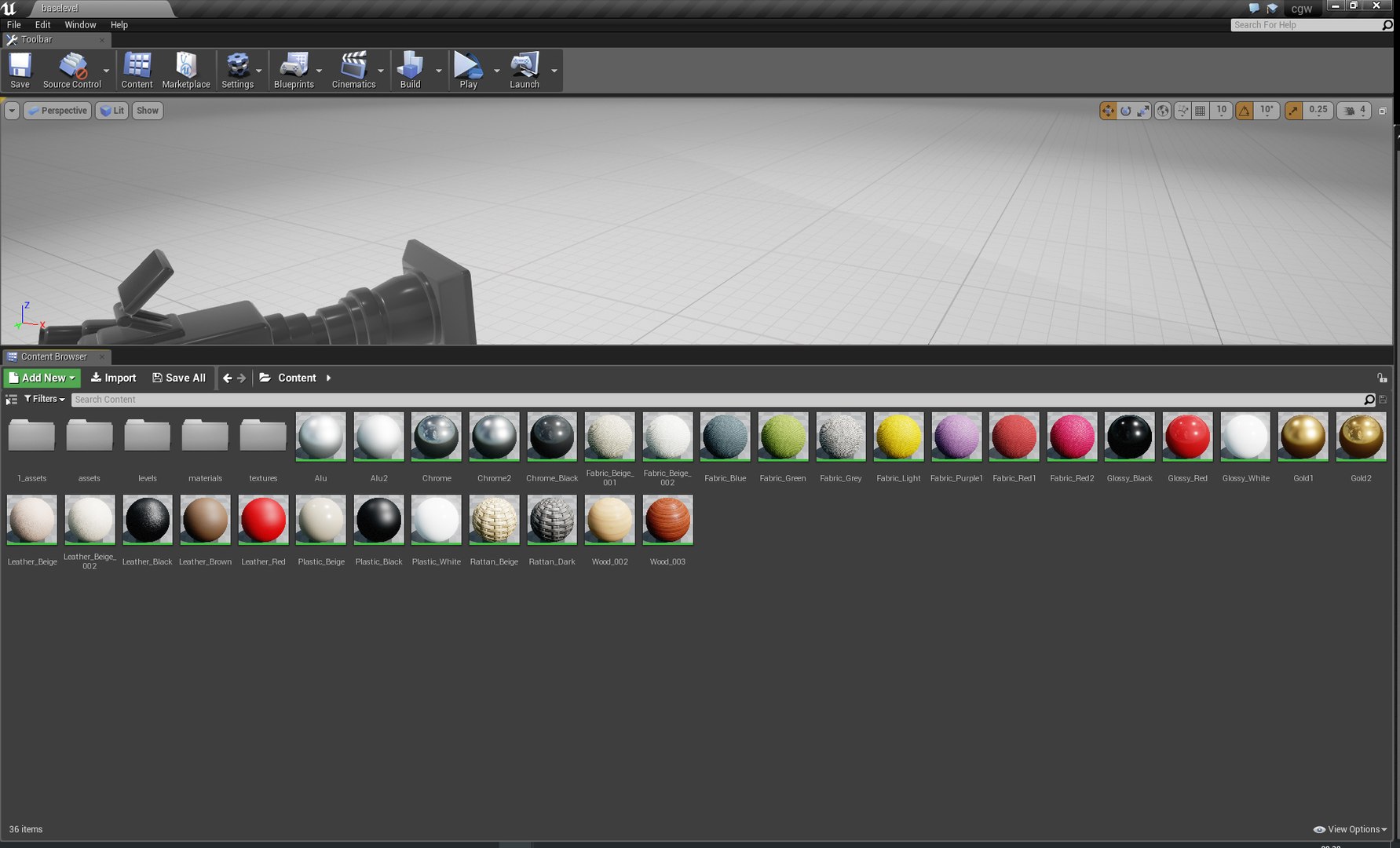The height and width of the screenshot is (848, 1400).
Task: Open the Marketplace from the toolbar
Action: 186,70
